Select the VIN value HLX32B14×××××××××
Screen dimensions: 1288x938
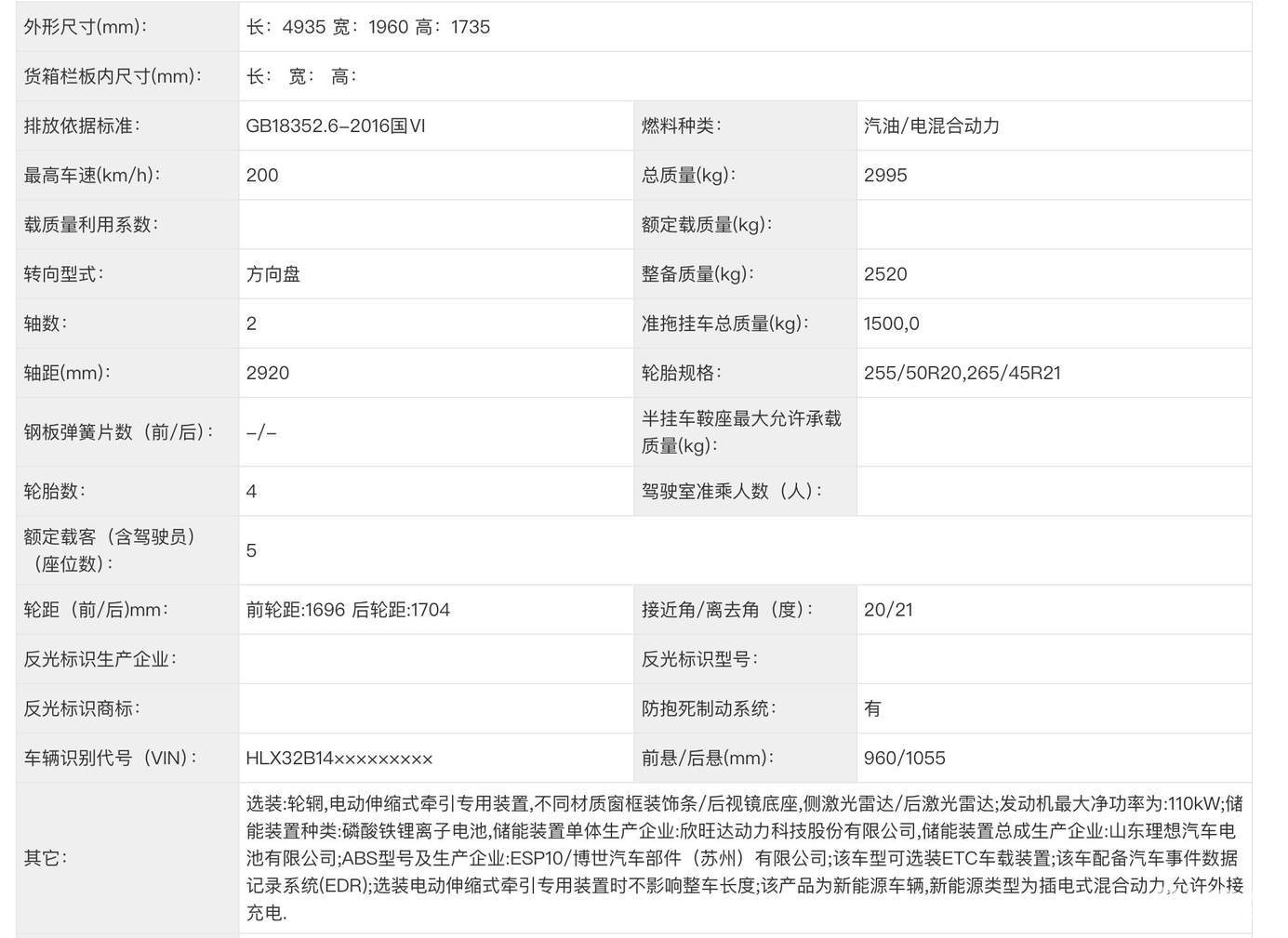point(339,758)
